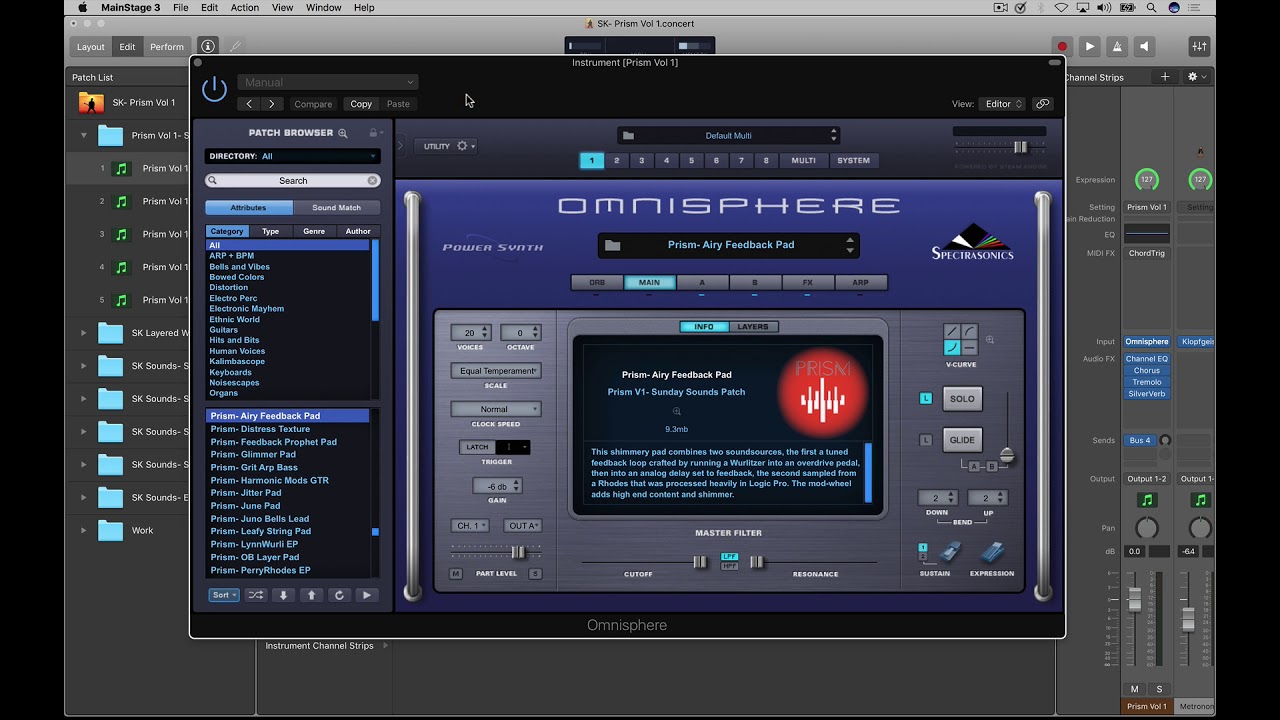Click the link icon next to Editor view
The image size is (1280, 720).
click(1043, 104)
